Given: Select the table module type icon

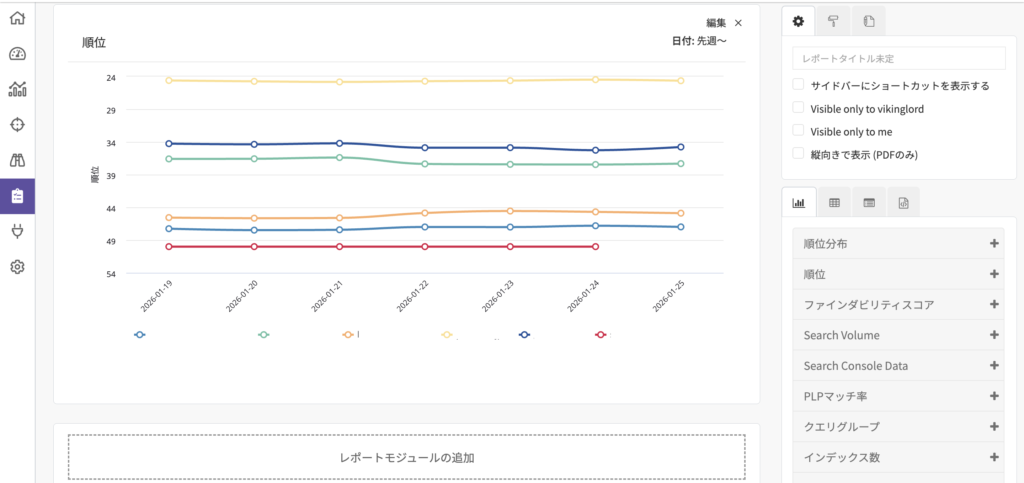Looking at the screenshot, I should (834, 203).
